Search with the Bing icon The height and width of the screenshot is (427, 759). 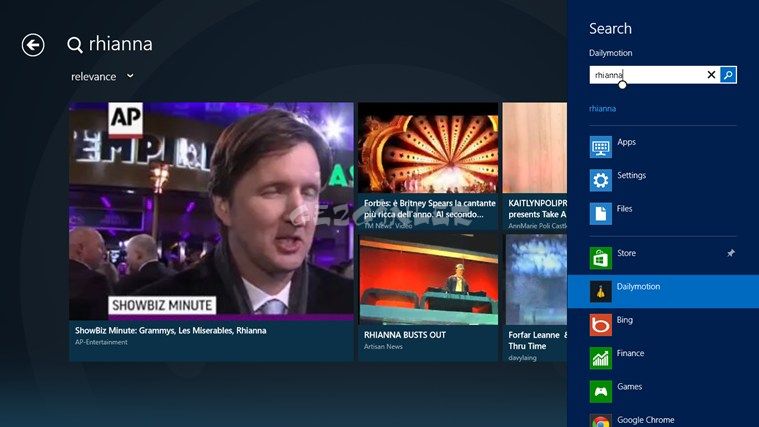600,325
